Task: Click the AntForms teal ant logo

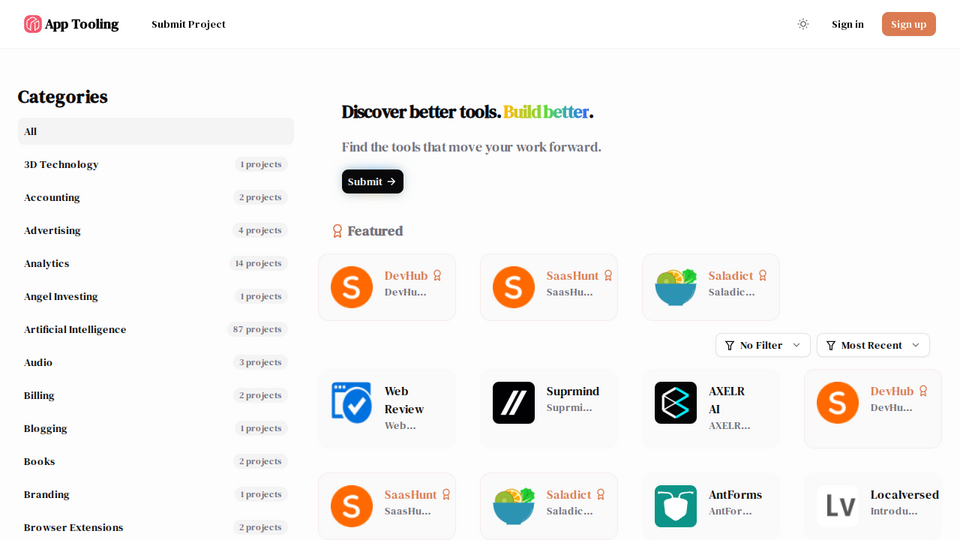Action: click(x=676, y=506)
